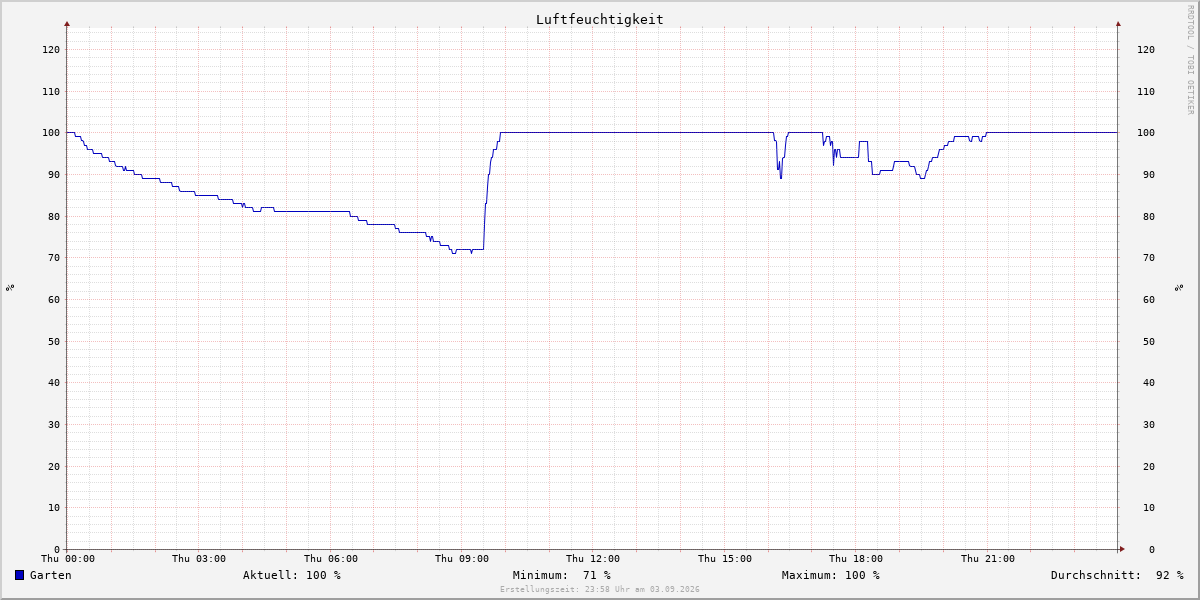
Task: Click the Thu 00:00 time axis label
Action: tap(68, 558)
